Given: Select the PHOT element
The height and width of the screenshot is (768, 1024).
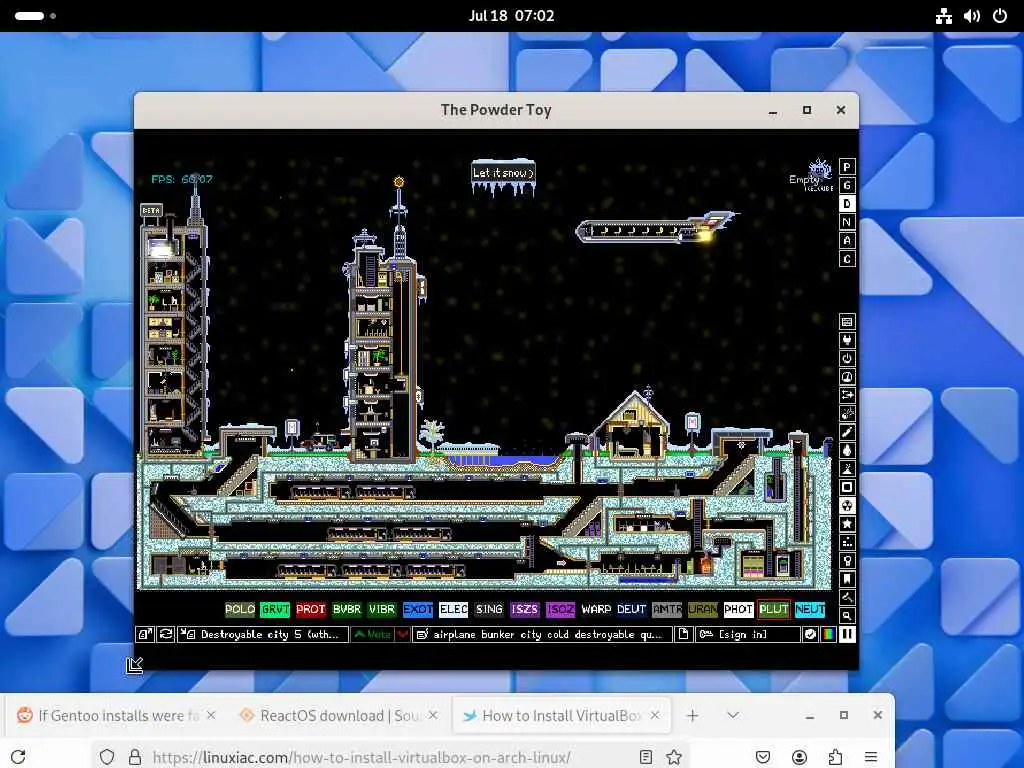Looking at the screenshot, I should 738,609.
